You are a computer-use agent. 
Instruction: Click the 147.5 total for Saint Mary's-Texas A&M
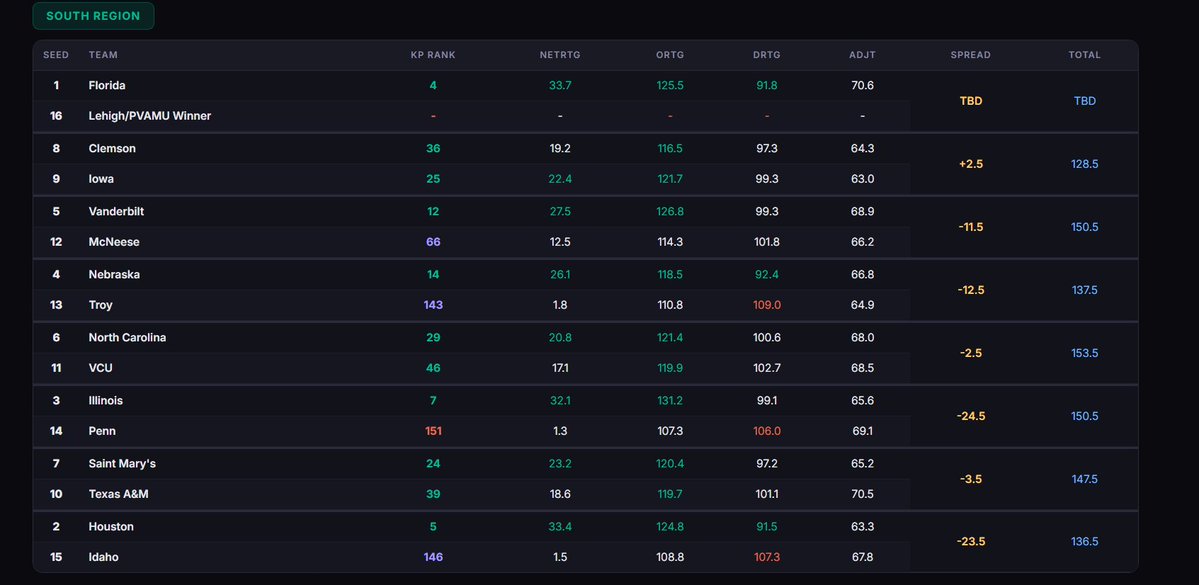click(1085, 479)
